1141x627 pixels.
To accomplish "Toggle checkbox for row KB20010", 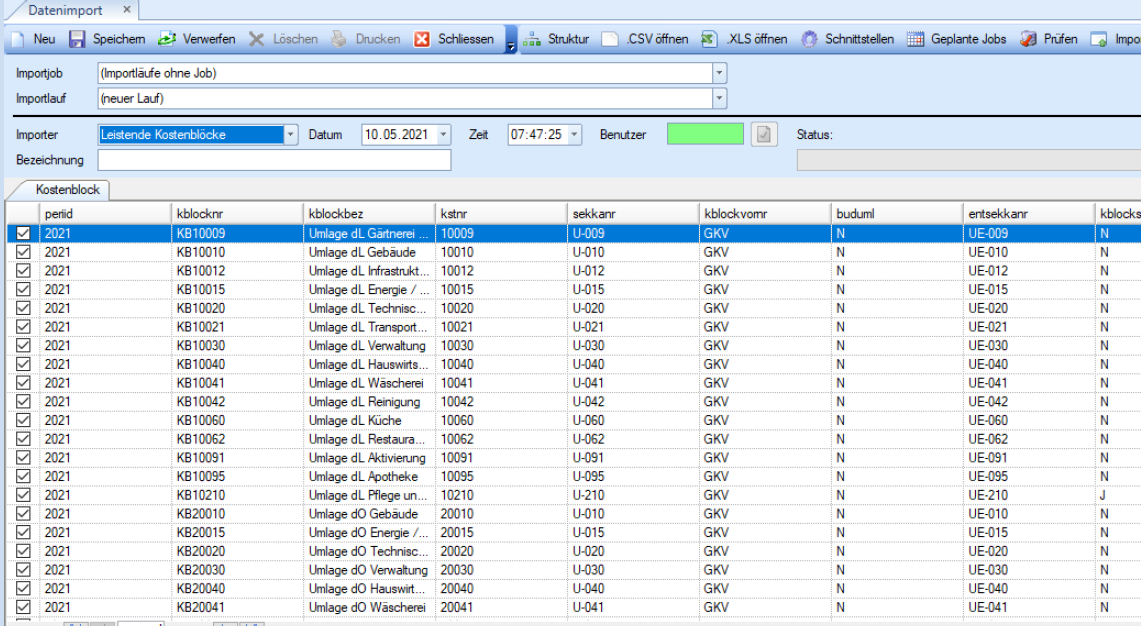I will point(23,514).
